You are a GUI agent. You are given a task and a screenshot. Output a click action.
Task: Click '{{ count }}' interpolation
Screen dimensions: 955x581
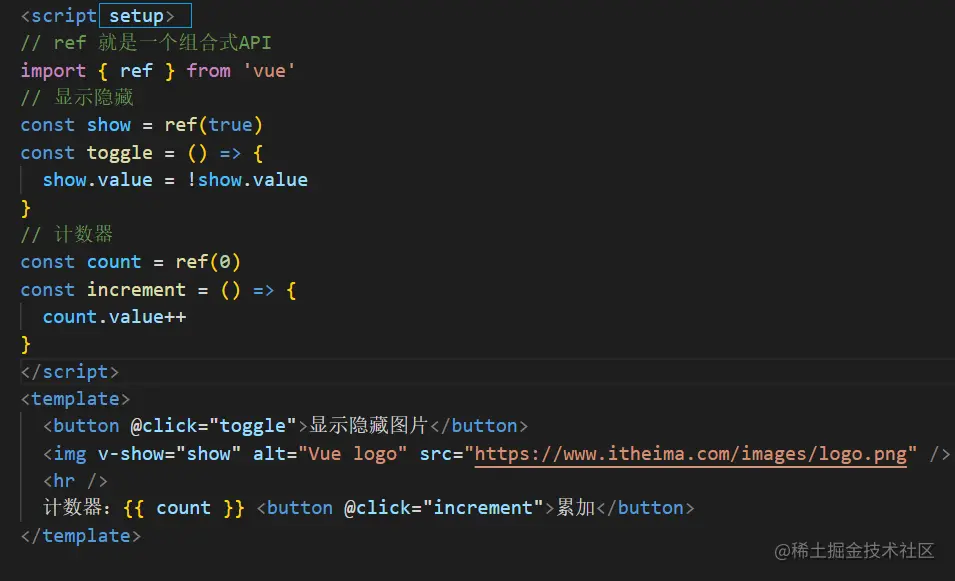tap(183, 508)
